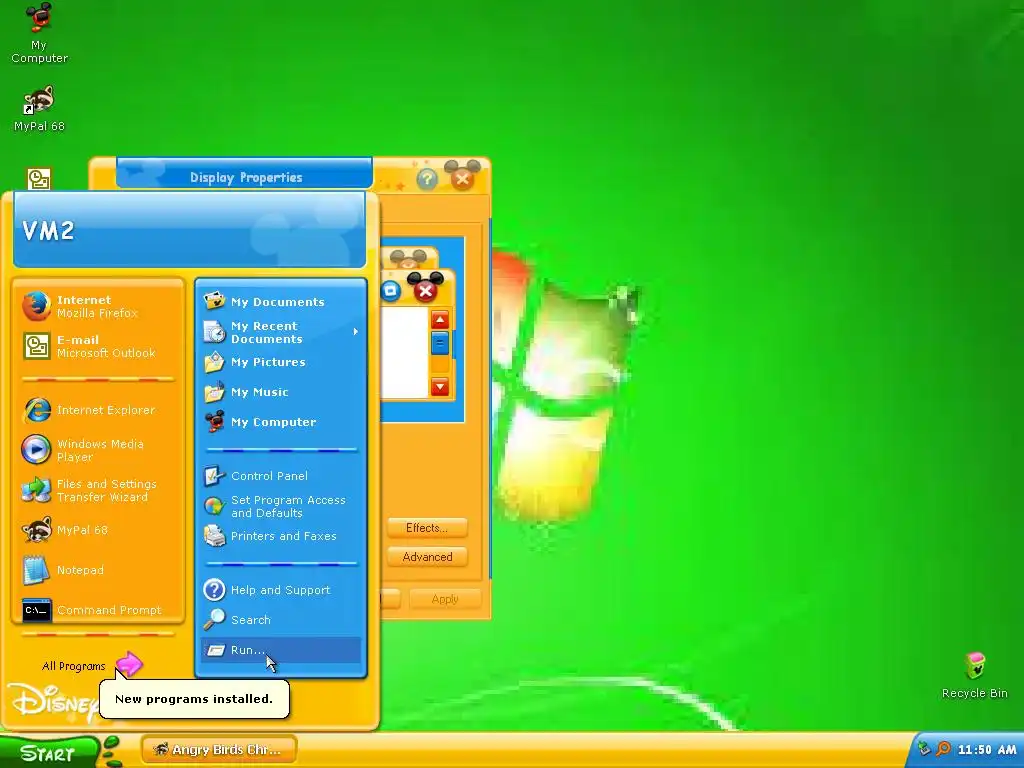Viewport: 1024px width, 768px height.
Task: Open Command Prompt
Action: [x=98, y=610]
